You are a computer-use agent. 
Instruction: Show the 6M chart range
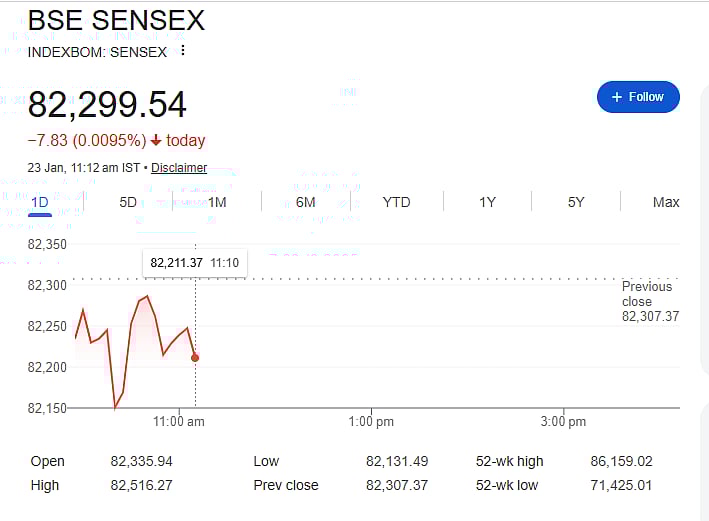[306, 202]
